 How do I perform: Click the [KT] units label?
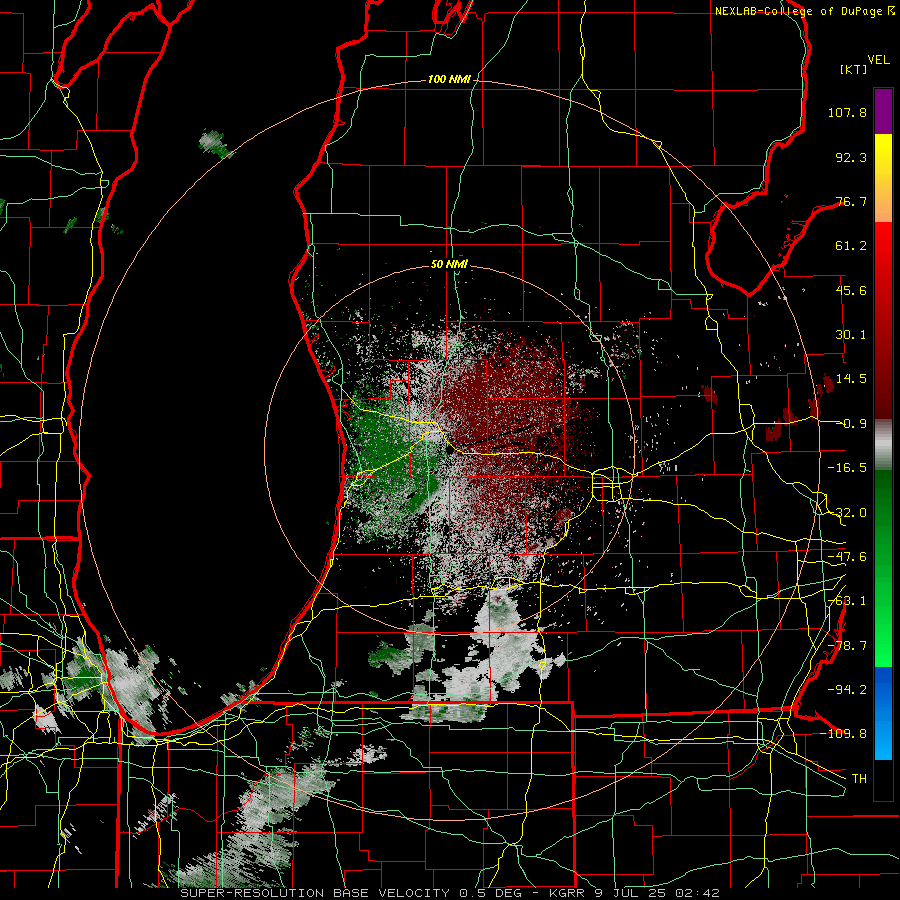pos(854,69)
